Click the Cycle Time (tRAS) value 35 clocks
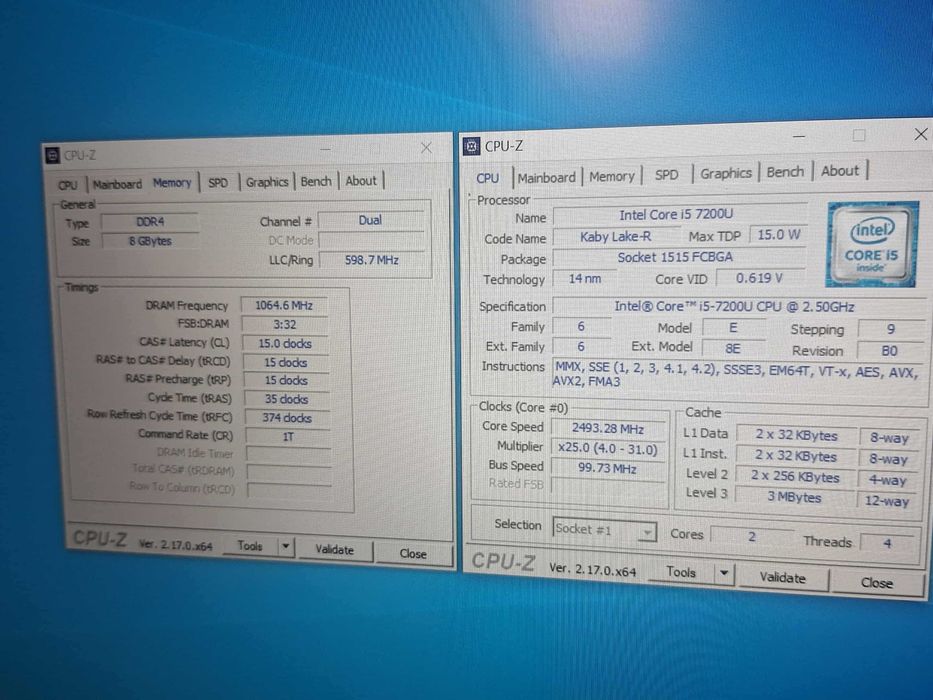The image size is (933, 700). click(x=286, y=399)
